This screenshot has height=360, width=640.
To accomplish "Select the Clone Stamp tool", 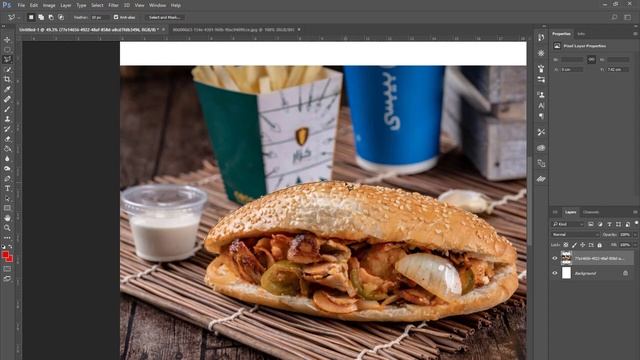I will point(7,119).
